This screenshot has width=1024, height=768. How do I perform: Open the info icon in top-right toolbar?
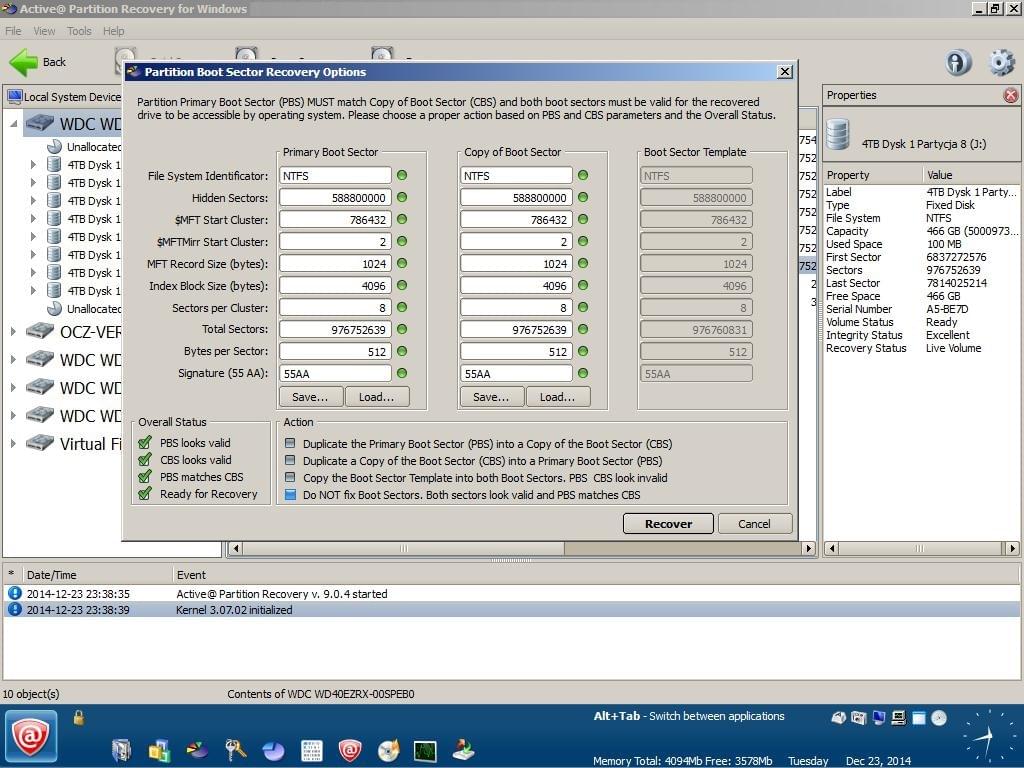tap(958, 63)
